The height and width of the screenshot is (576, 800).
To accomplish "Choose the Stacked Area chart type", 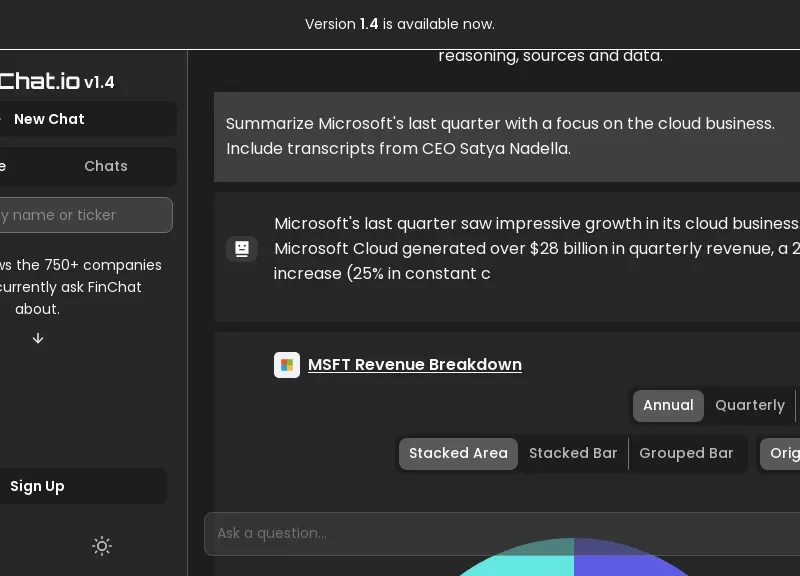I will [x=458, y=453].
